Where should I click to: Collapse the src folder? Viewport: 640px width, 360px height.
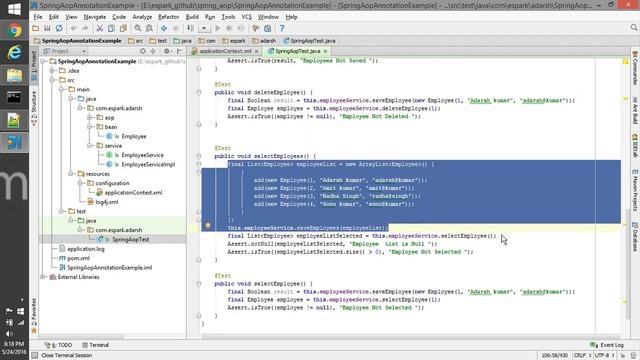click(x=52, y=80)
